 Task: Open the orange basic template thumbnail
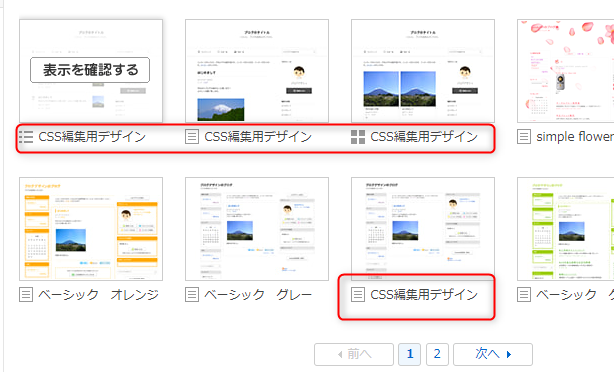click(91, 229)
